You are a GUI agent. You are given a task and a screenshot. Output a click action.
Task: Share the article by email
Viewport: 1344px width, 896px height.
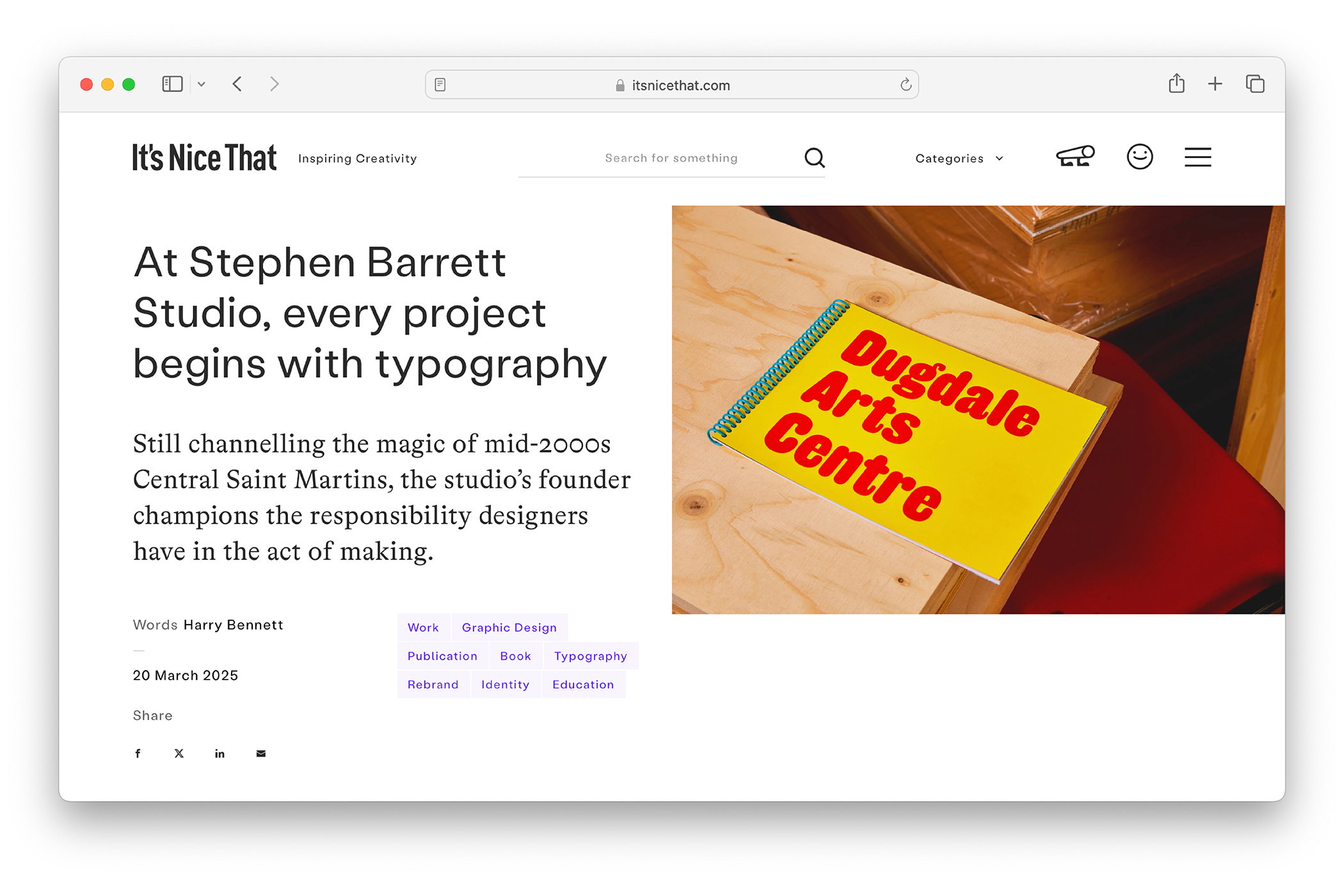[x=261, y=753]
